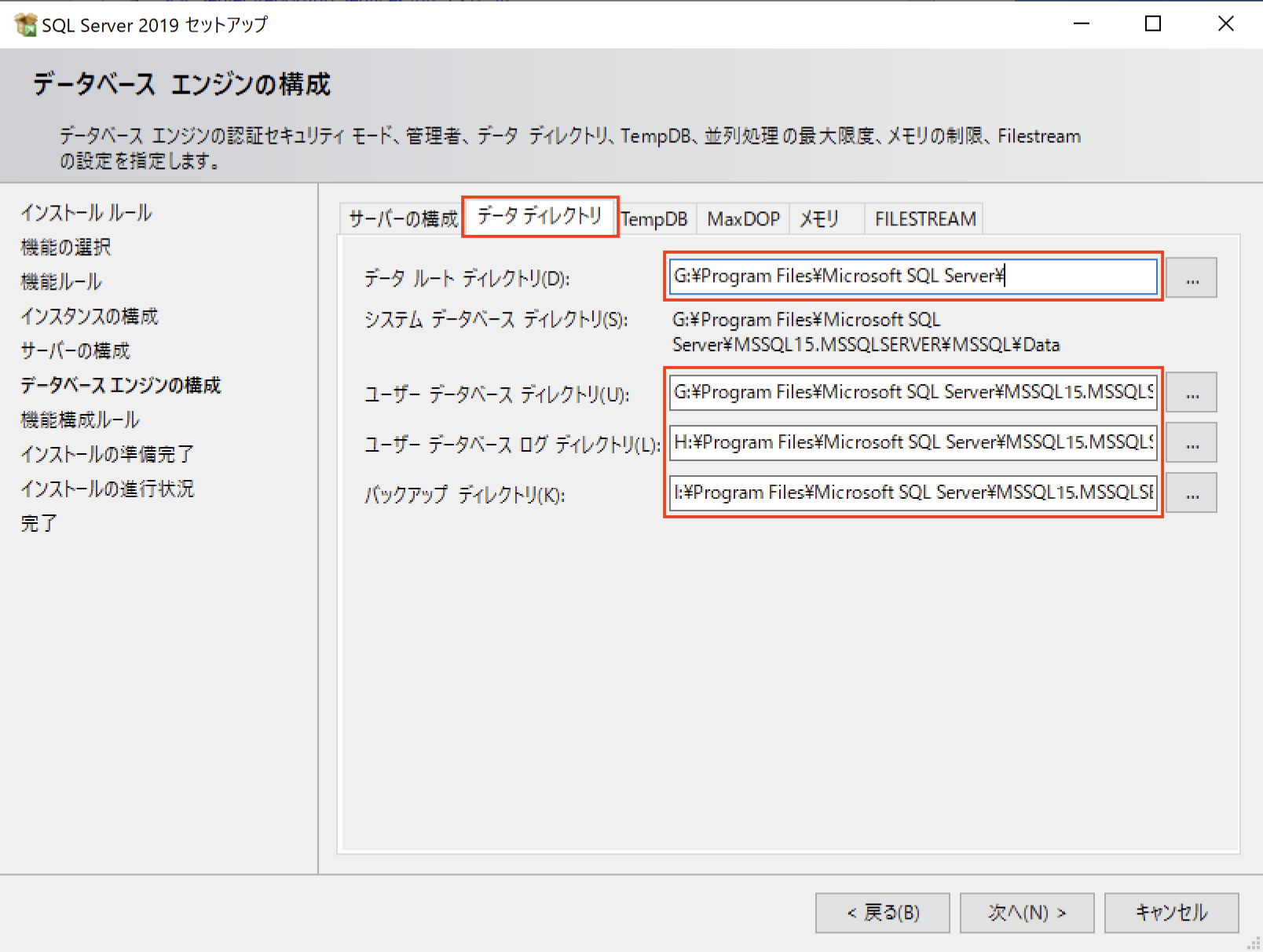Click the バックアップ ディレクトリ input field
The width and height of the screenshot is (1263, 952).
point(911,492)
